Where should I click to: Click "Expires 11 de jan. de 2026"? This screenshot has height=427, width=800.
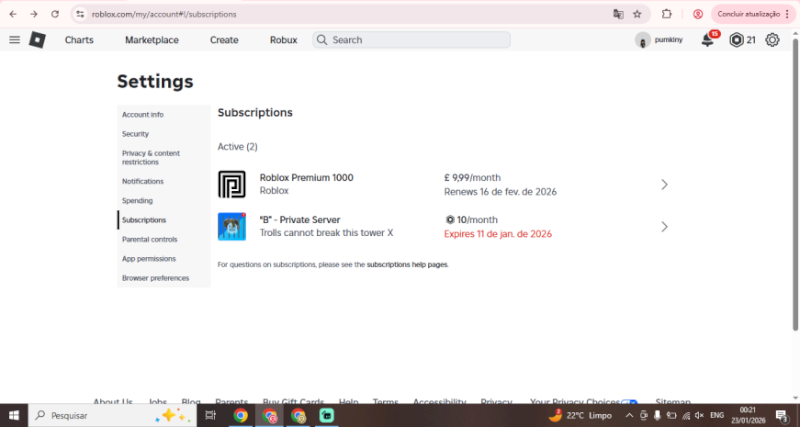[498, 235]
